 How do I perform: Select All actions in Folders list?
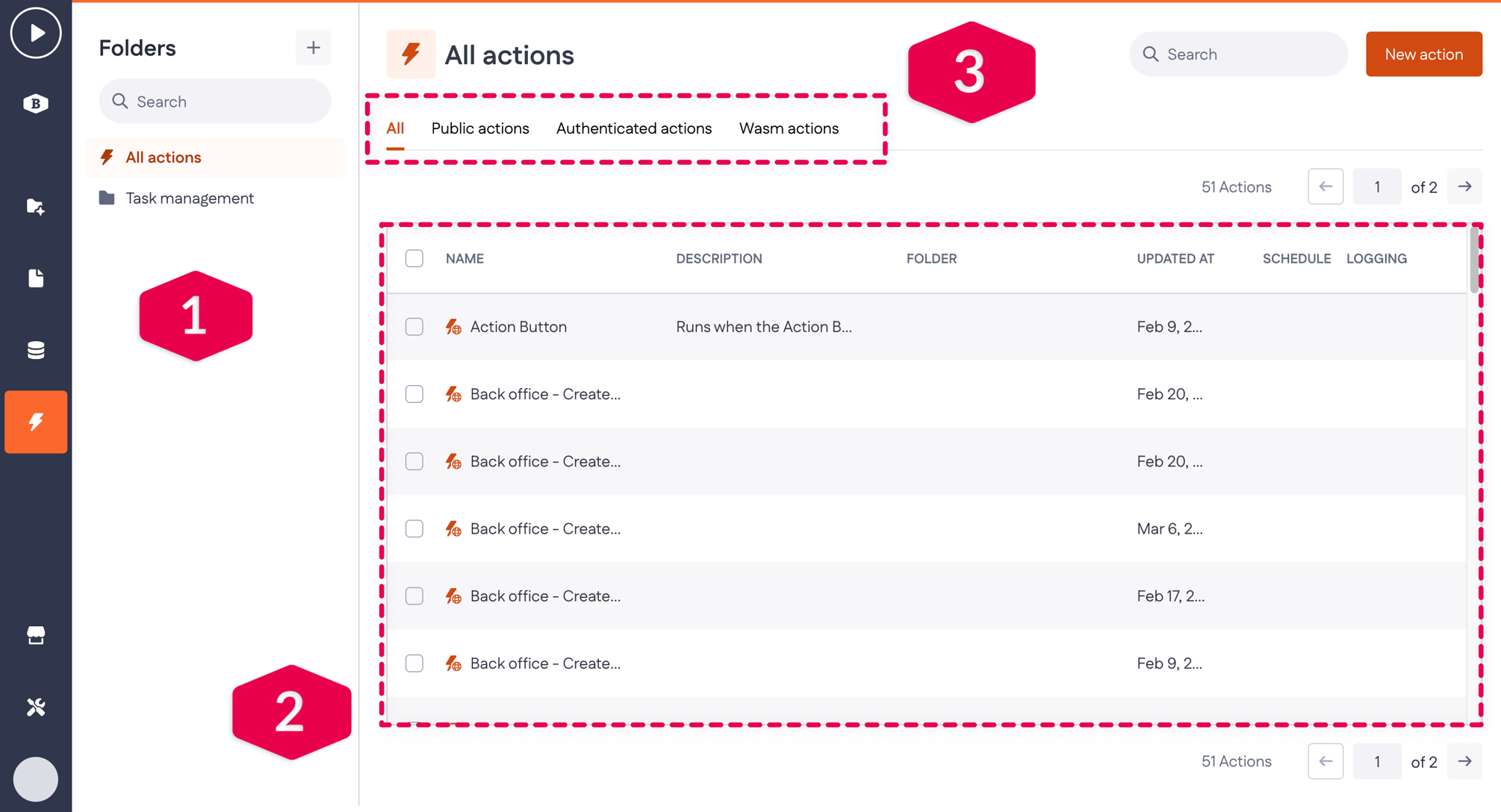click(x=215, y=157)
